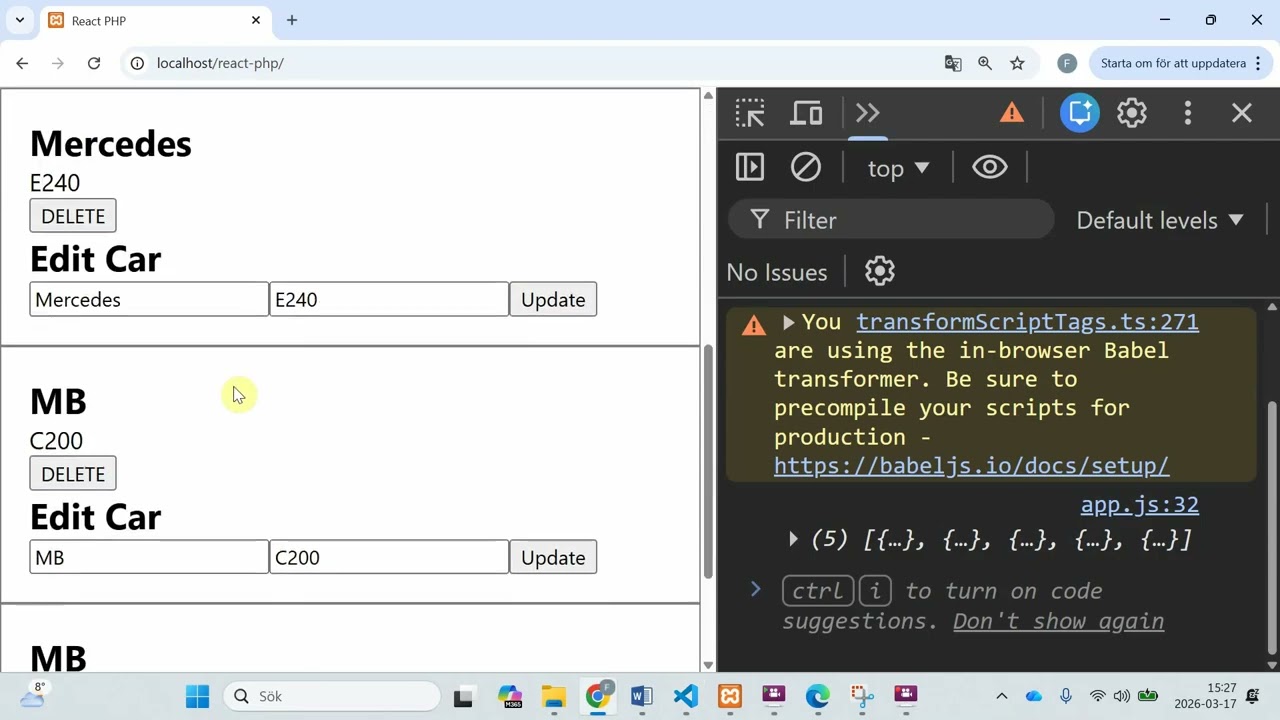
Task: Click the taskbar 'Sök' search box
Action: tap(332, 696)
